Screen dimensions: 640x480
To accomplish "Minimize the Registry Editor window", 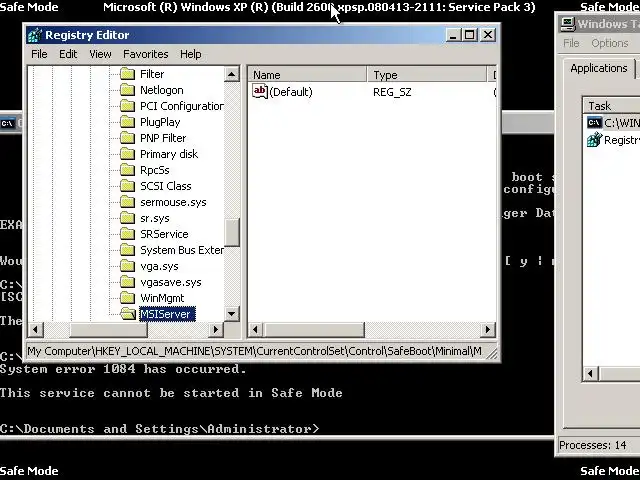I will tap(452, 35).
